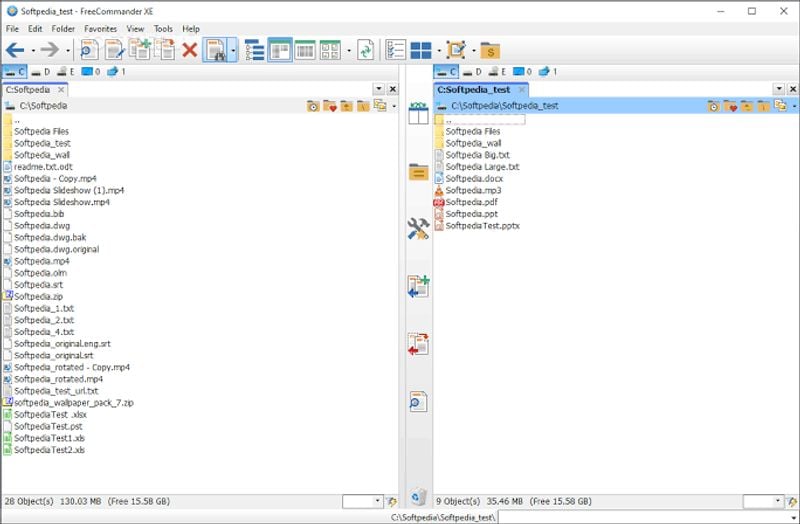Screen dimensions: 800x524
Task: Select the list view layout icon
Action: pyautogui.click(x=280, y=50)
